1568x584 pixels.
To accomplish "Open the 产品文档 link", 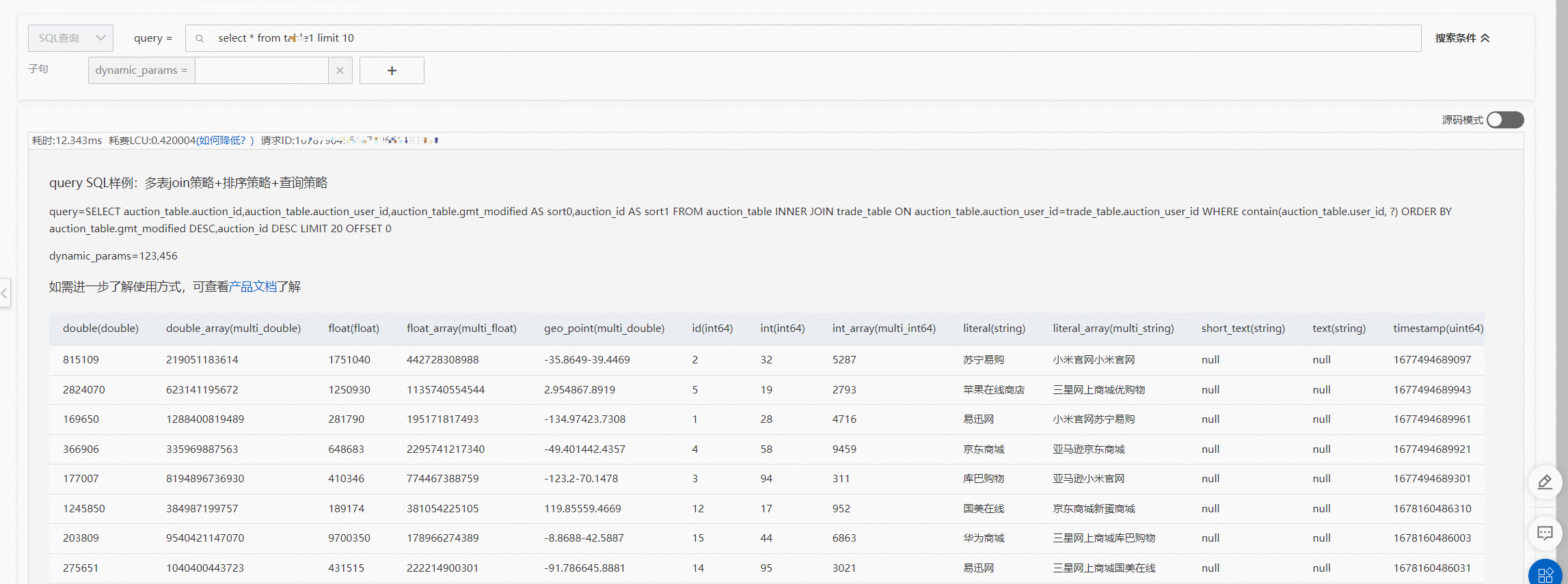I will click(x=253, y=287).
